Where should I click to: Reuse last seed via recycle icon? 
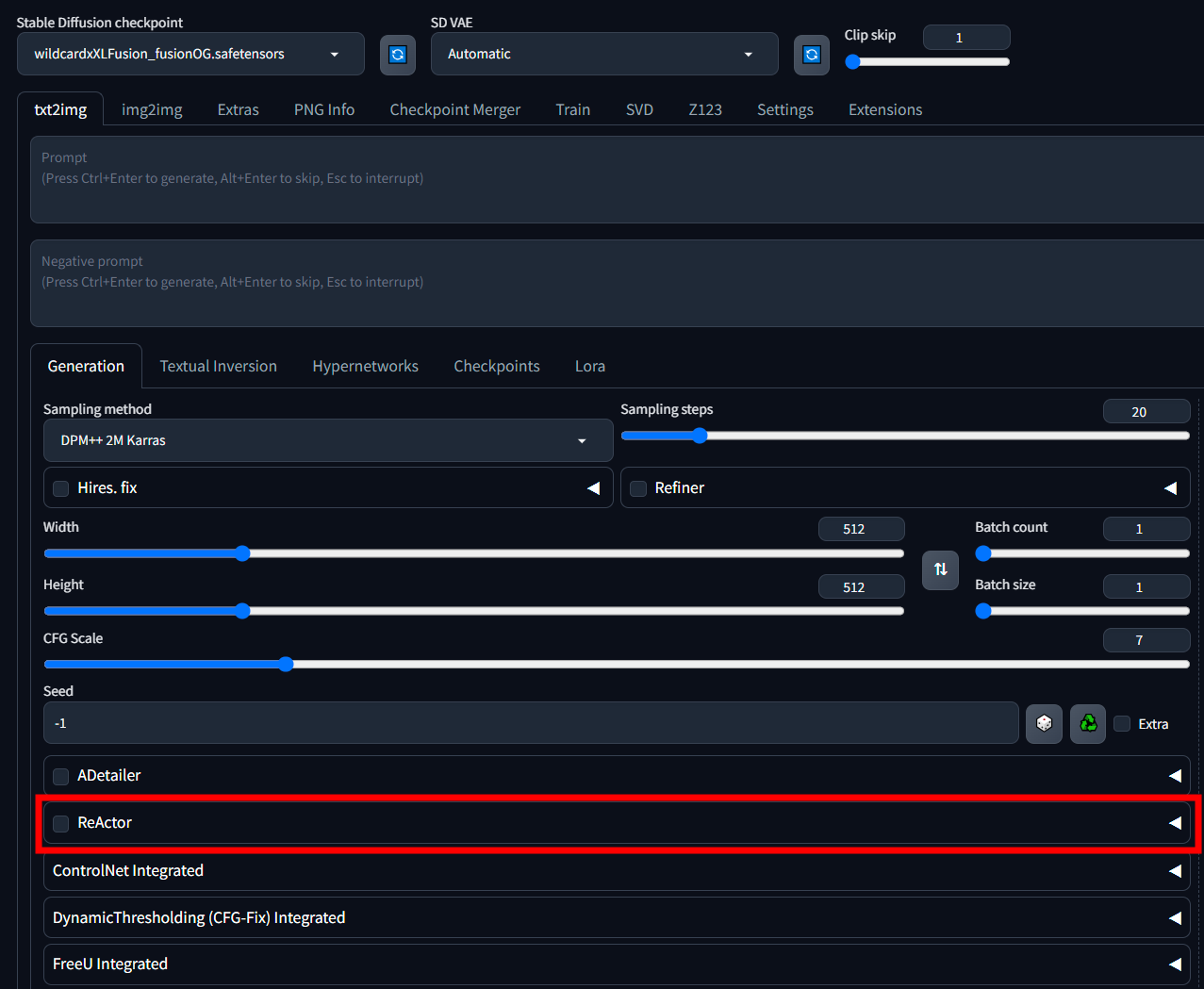click(x=1087, y=723)
